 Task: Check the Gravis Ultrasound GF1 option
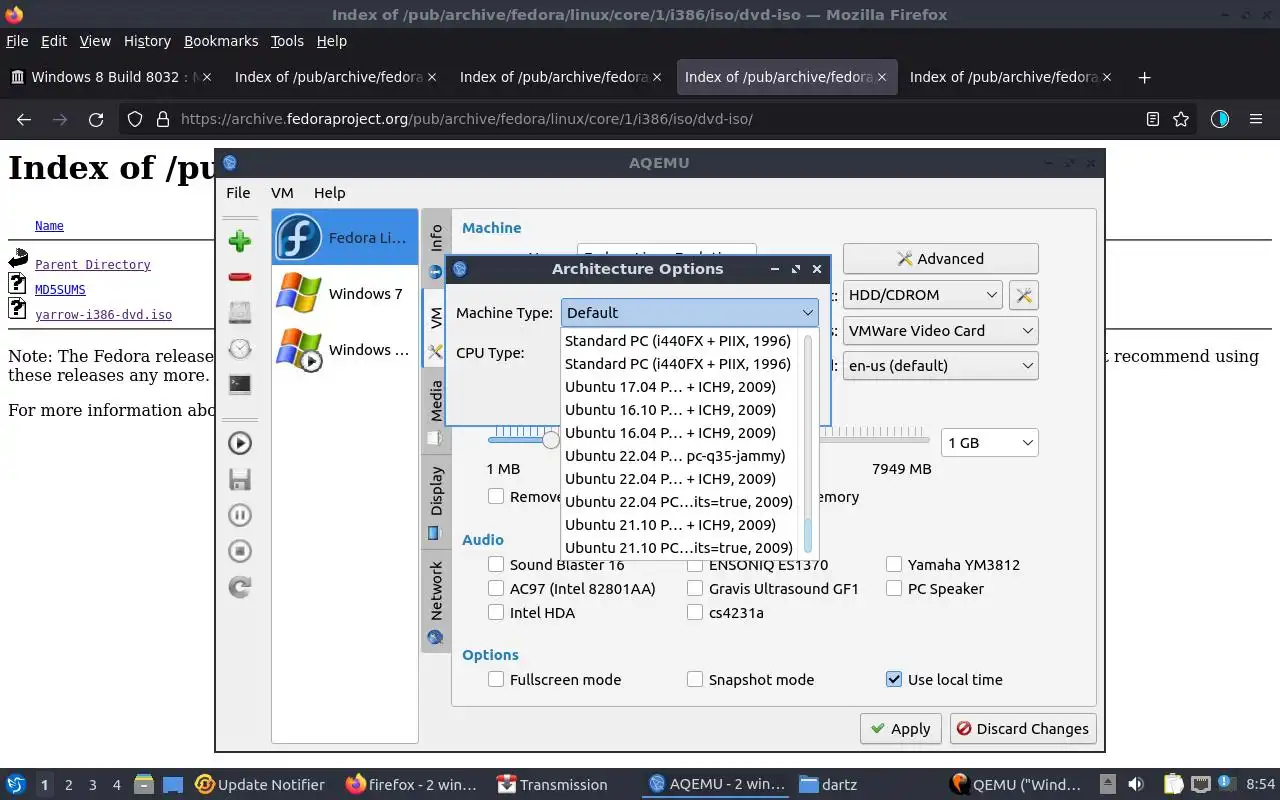tap(695, 588)
